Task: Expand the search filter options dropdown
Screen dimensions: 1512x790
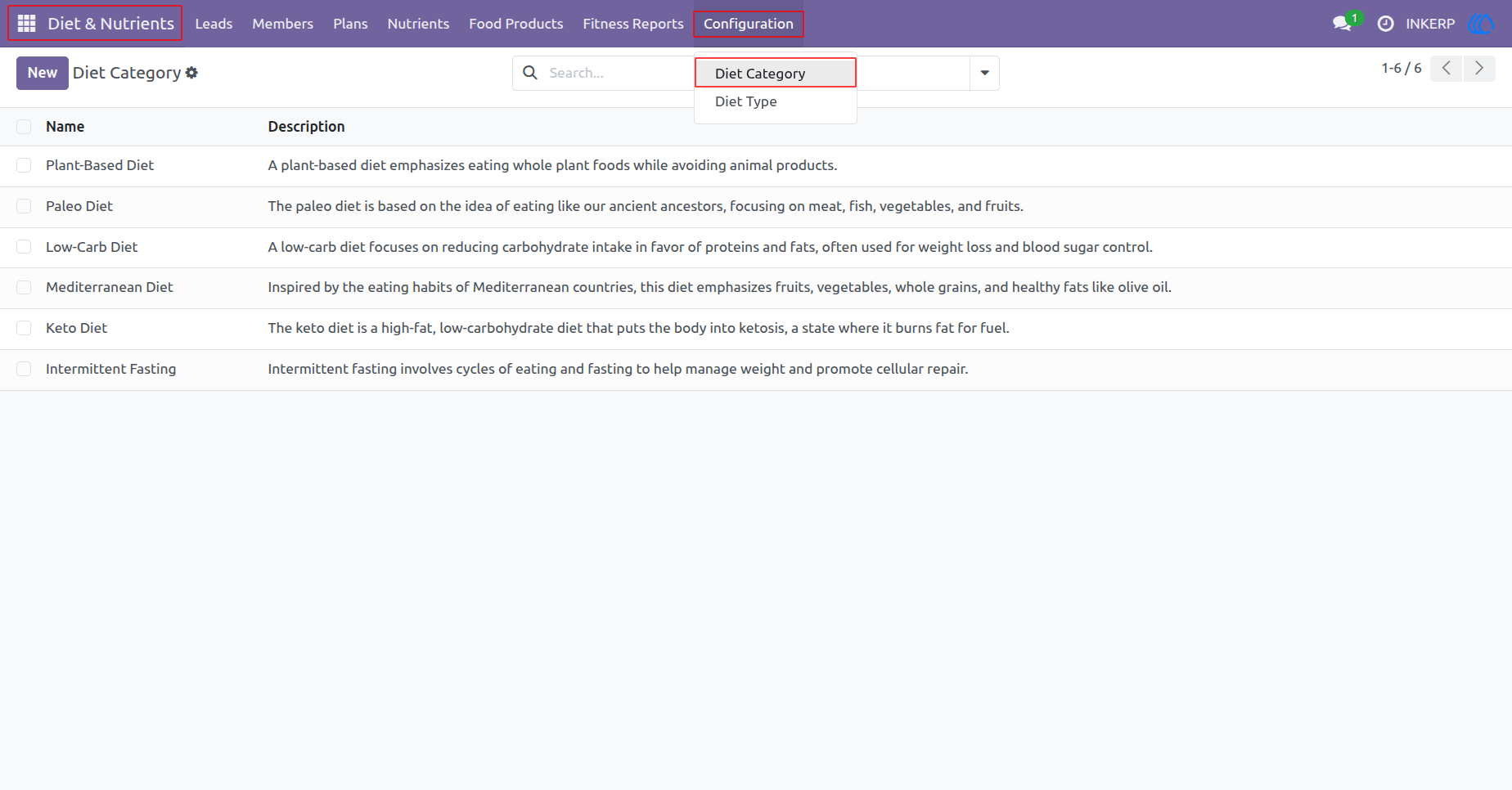Action: (984, 73)
